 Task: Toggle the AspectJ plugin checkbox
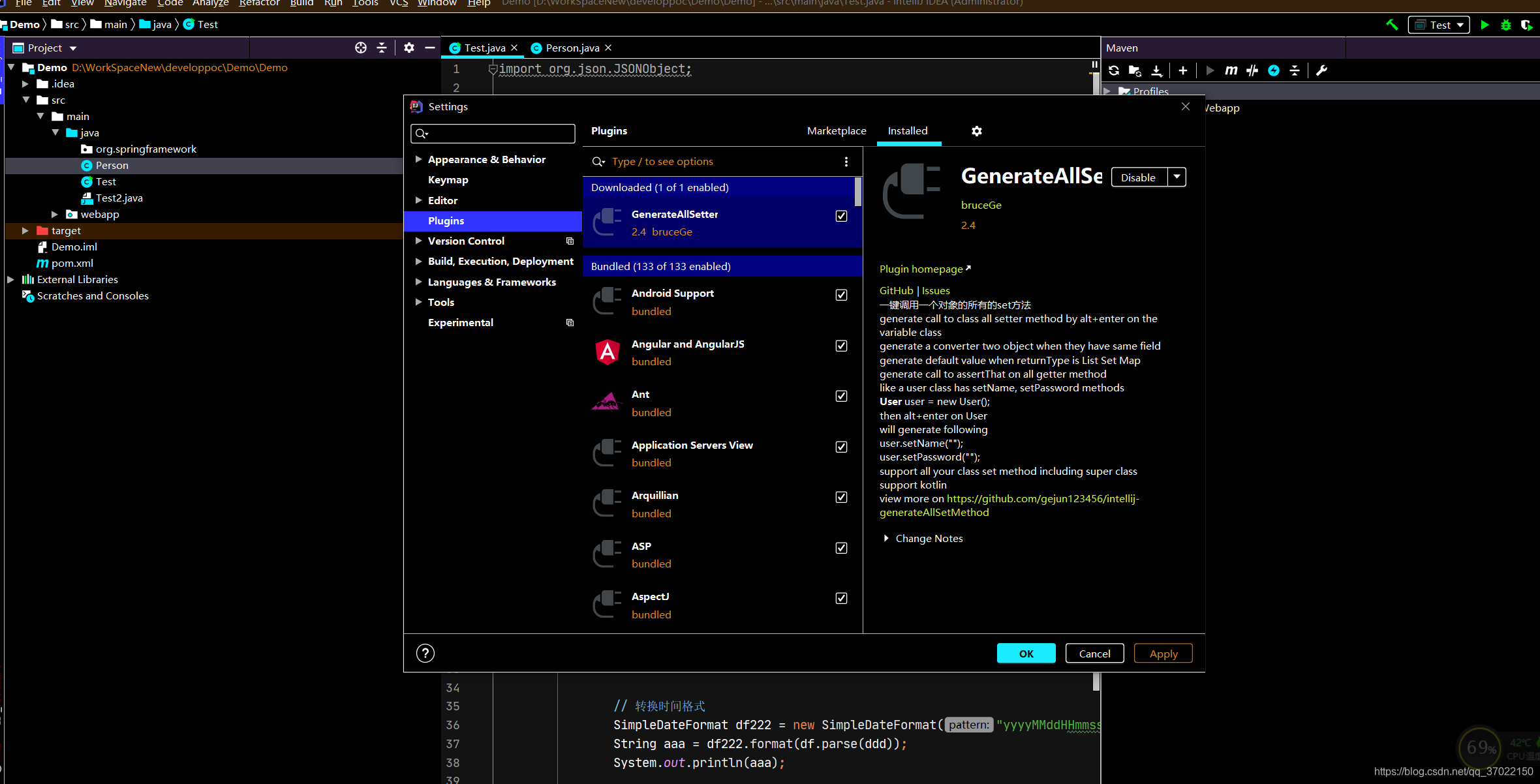click(842, 598)
